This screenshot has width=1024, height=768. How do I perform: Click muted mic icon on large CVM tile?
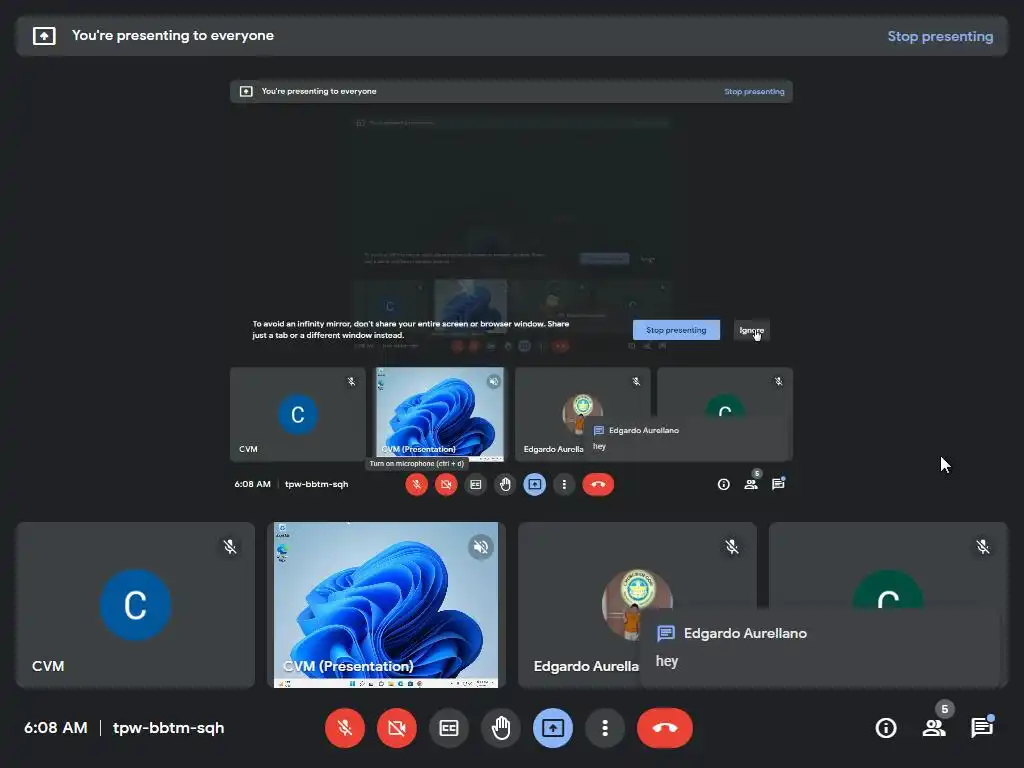pos(230,547)
